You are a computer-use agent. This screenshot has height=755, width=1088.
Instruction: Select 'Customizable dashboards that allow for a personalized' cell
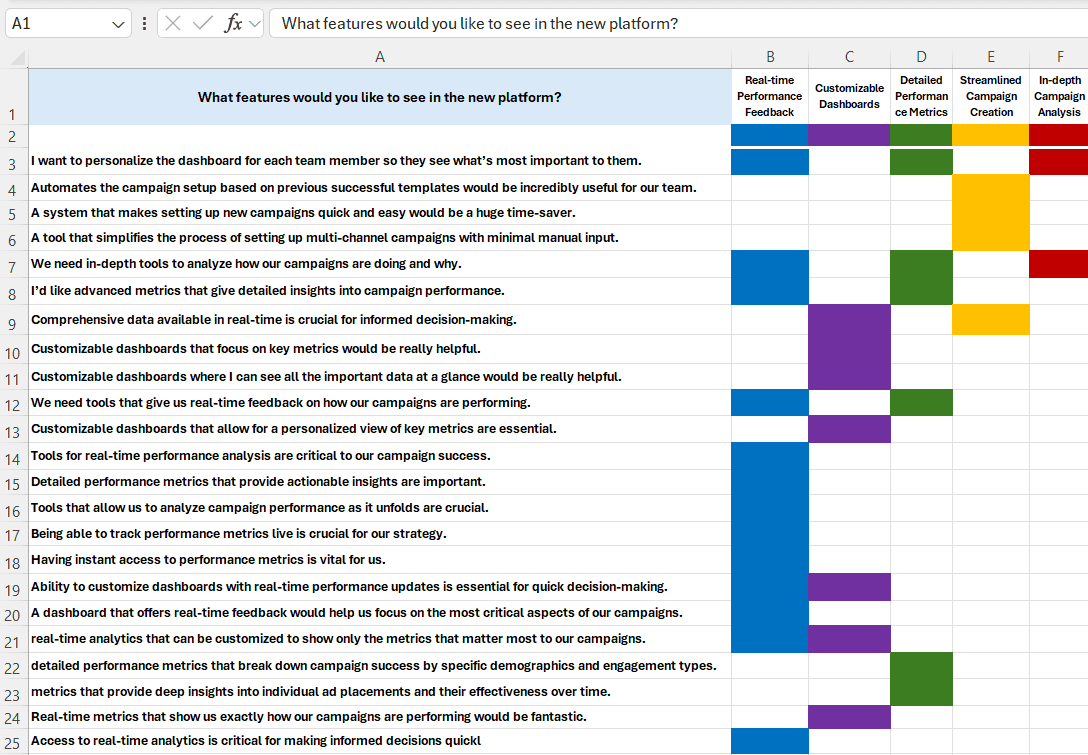(x=380, y=429)
